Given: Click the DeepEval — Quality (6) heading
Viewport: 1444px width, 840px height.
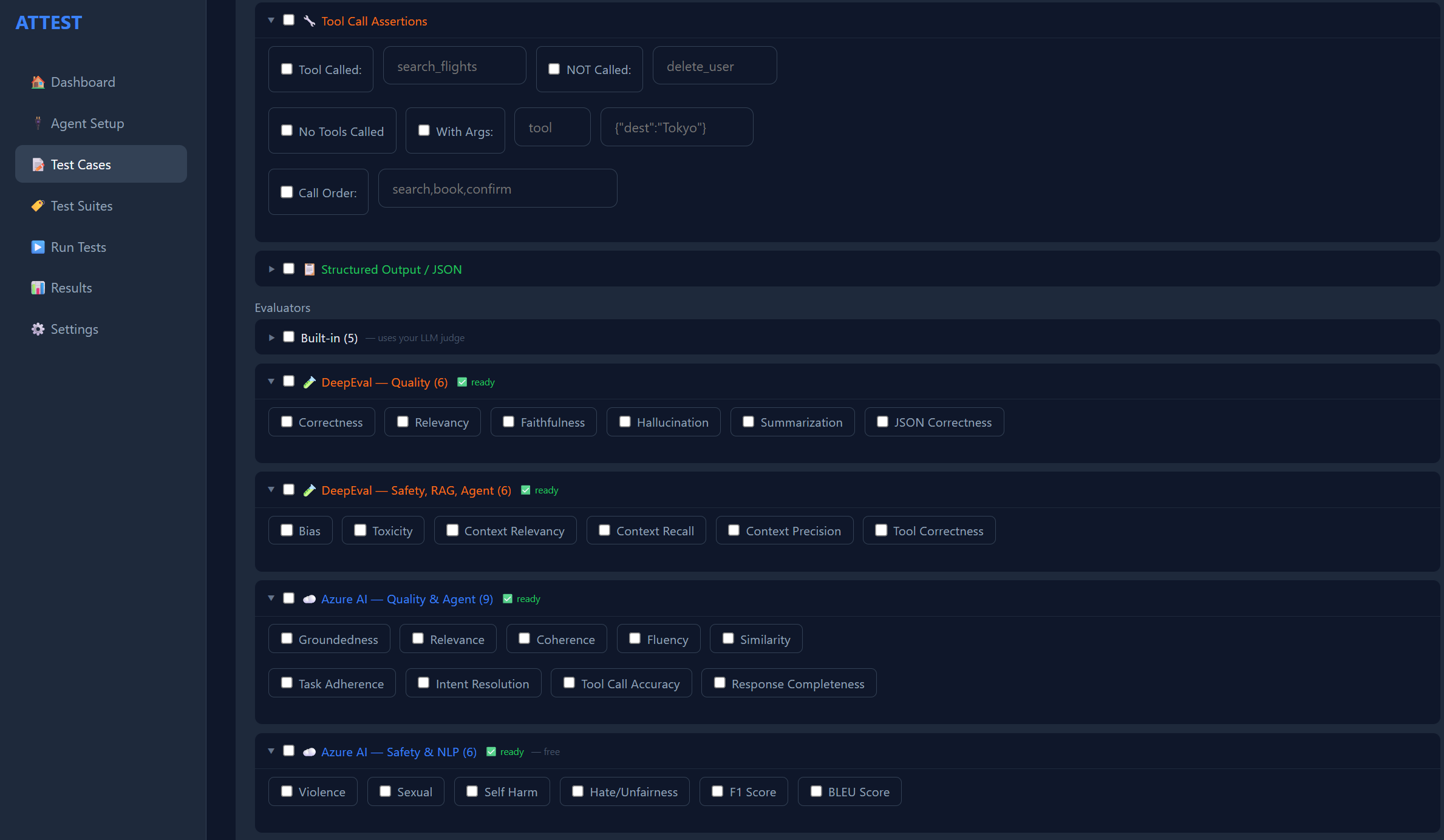Looking at the screenshot, I should click(384, 382).
